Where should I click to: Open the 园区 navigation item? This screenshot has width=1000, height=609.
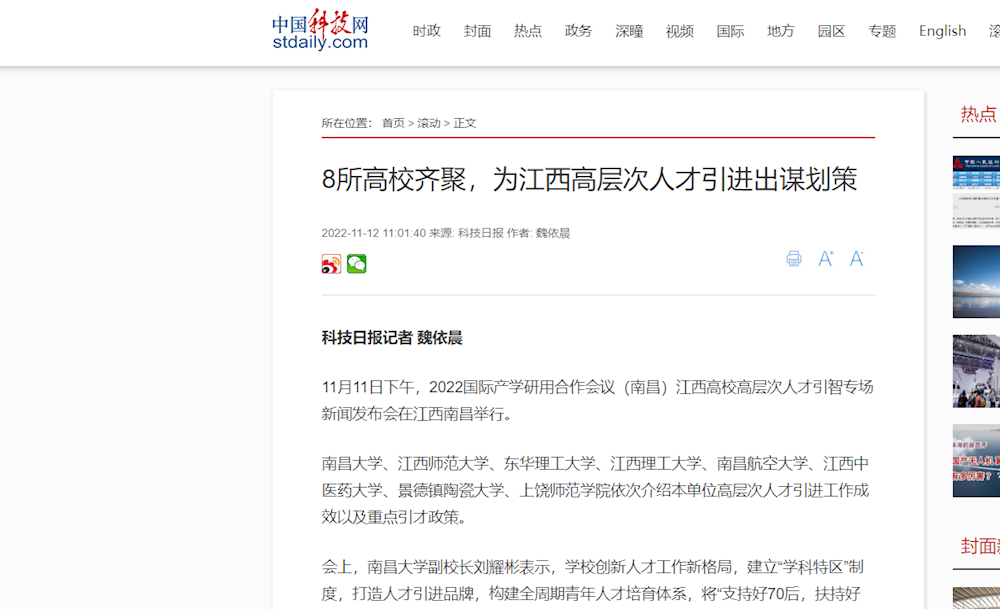click(831, 31)
